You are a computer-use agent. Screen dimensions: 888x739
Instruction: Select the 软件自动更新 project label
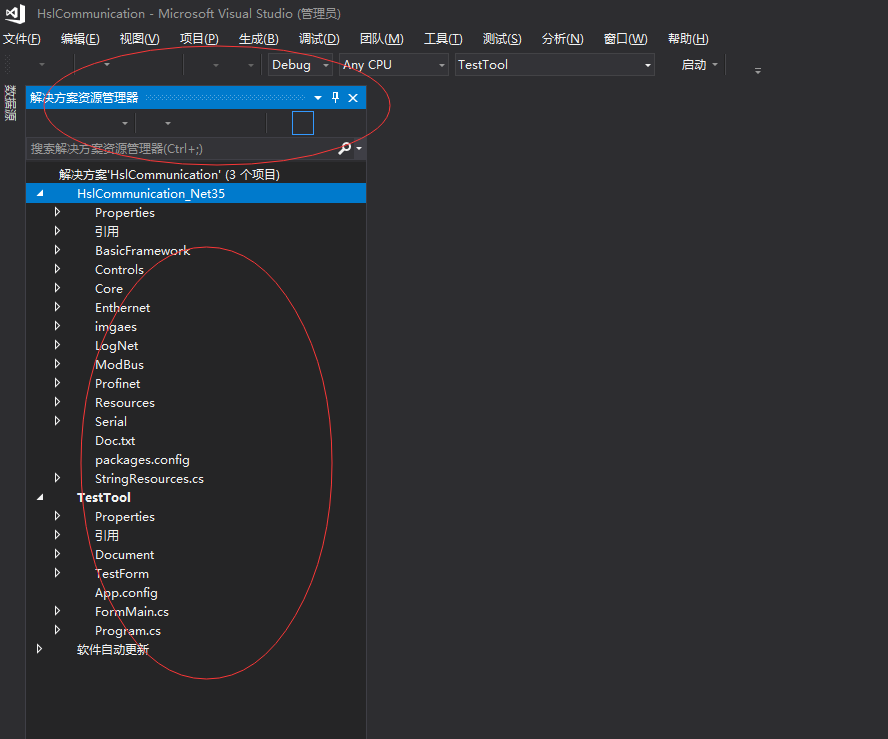(113, 650)
